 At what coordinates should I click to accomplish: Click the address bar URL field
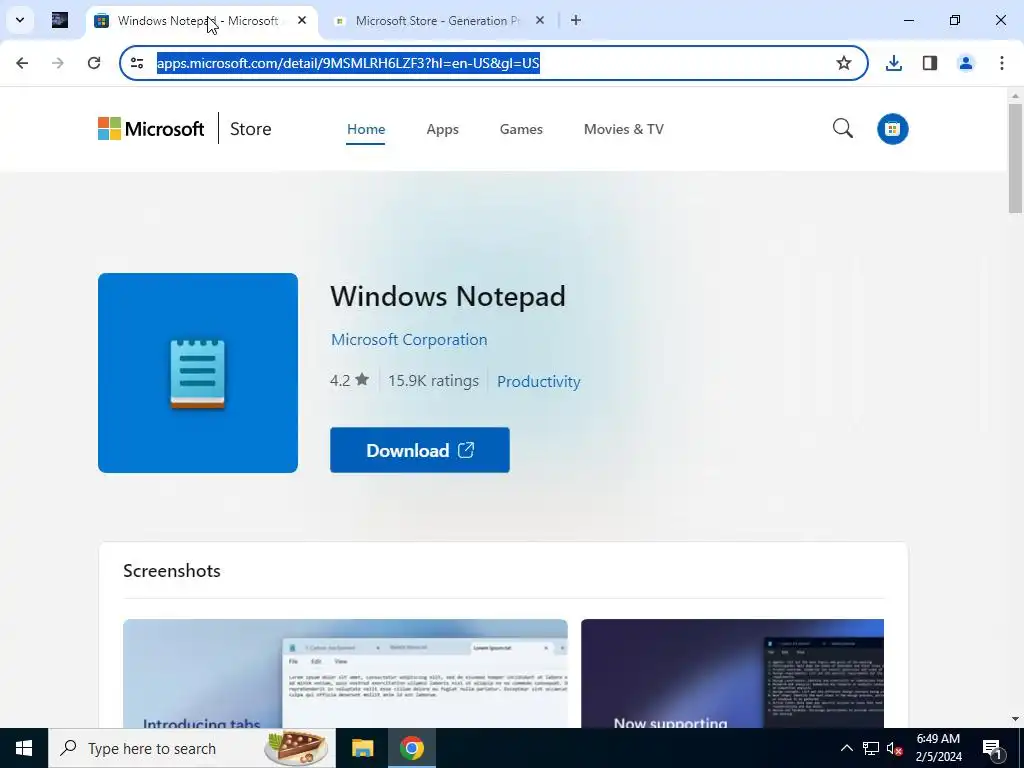[x=493, y=63]
